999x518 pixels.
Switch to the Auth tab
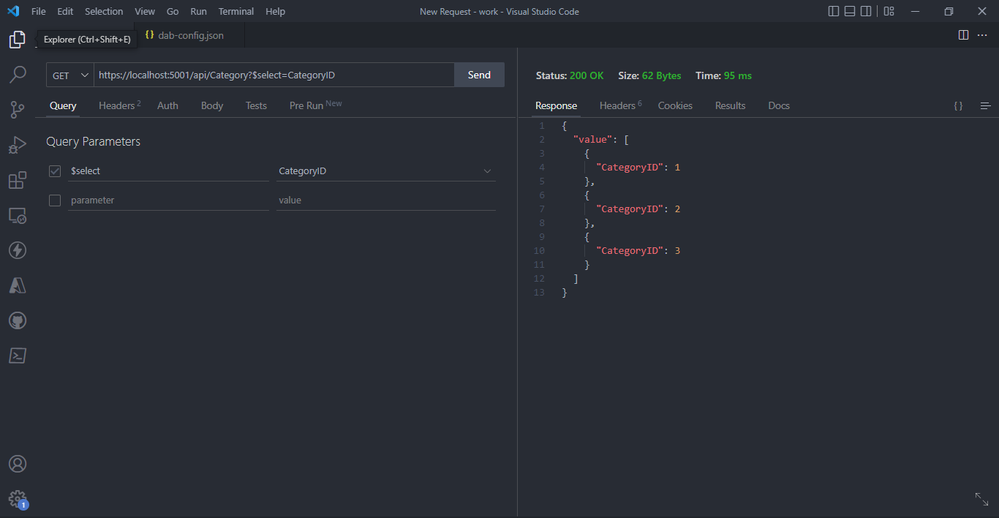(x=168, y=106)
